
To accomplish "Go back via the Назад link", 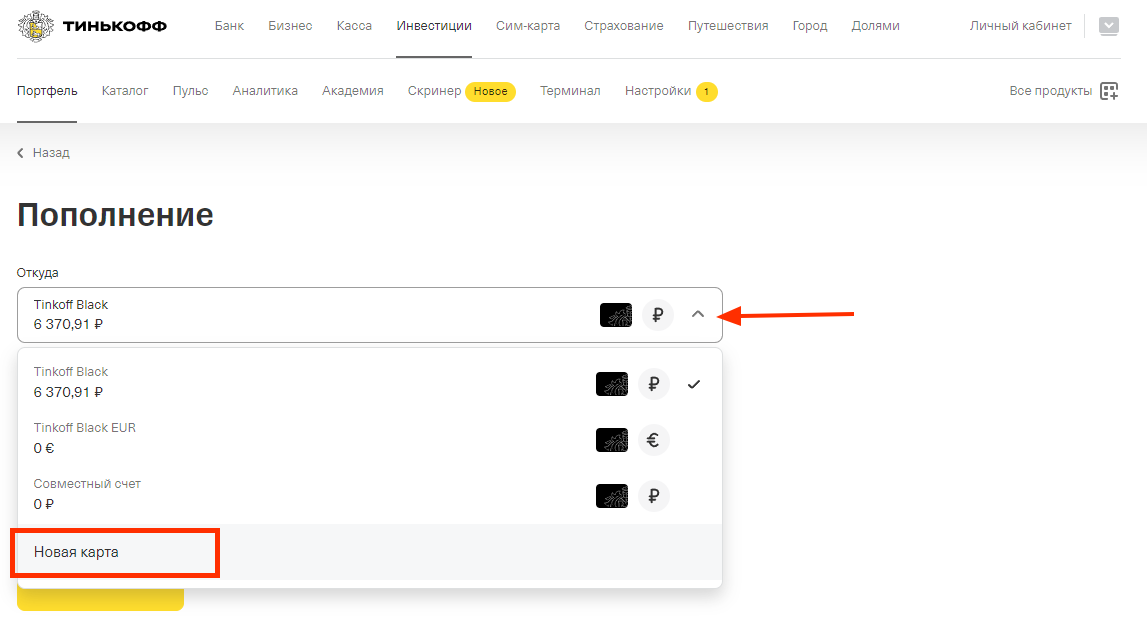I will pyautogui.click(x=51, y=153).
